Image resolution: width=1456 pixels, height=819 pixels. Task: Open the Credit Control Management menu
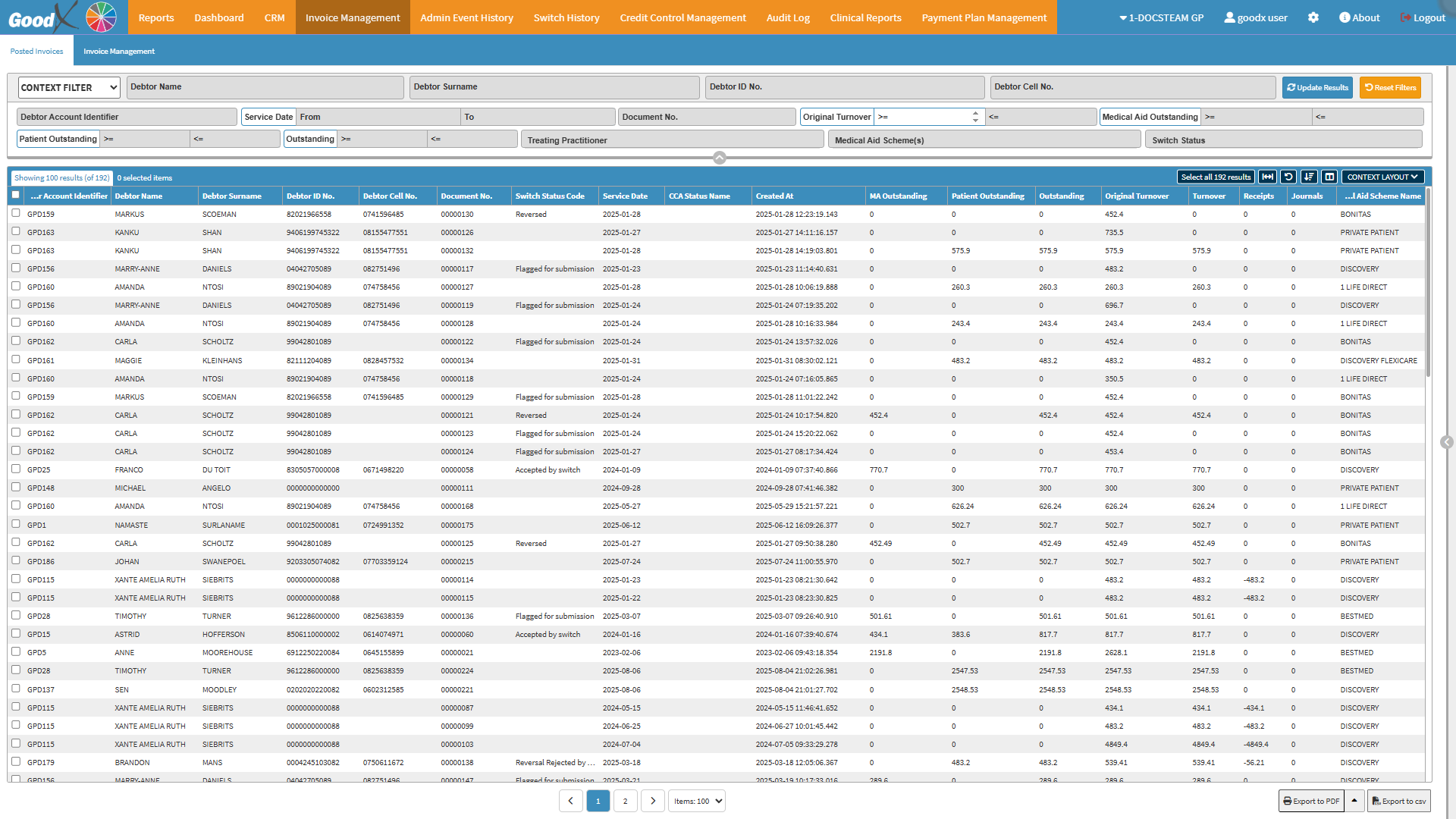pyautogui.click(x=682, y=17)
